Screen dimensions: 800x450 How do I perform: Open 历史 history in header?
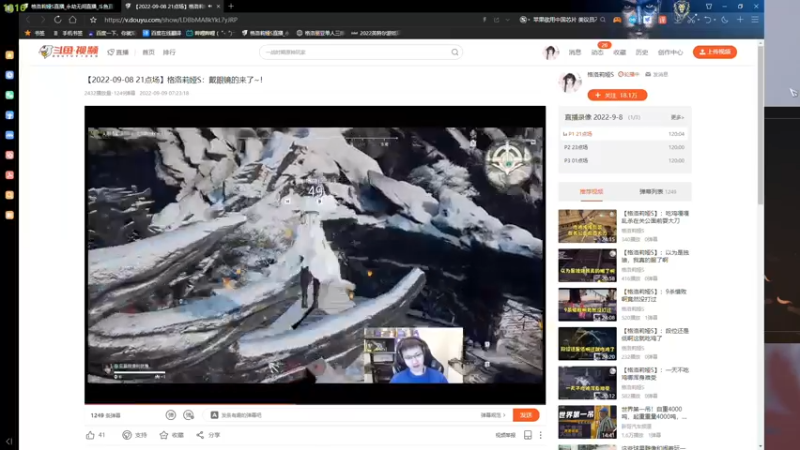pyautogui.click(x=641, y=52)
